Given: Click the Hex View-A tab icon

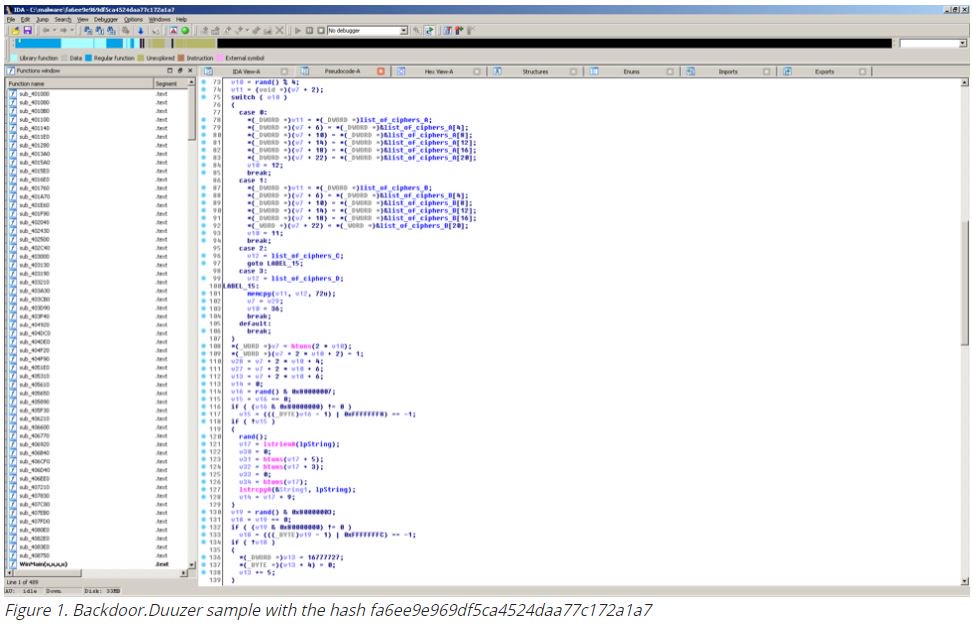Looking at the screenshot, I should tap(401, 71).
